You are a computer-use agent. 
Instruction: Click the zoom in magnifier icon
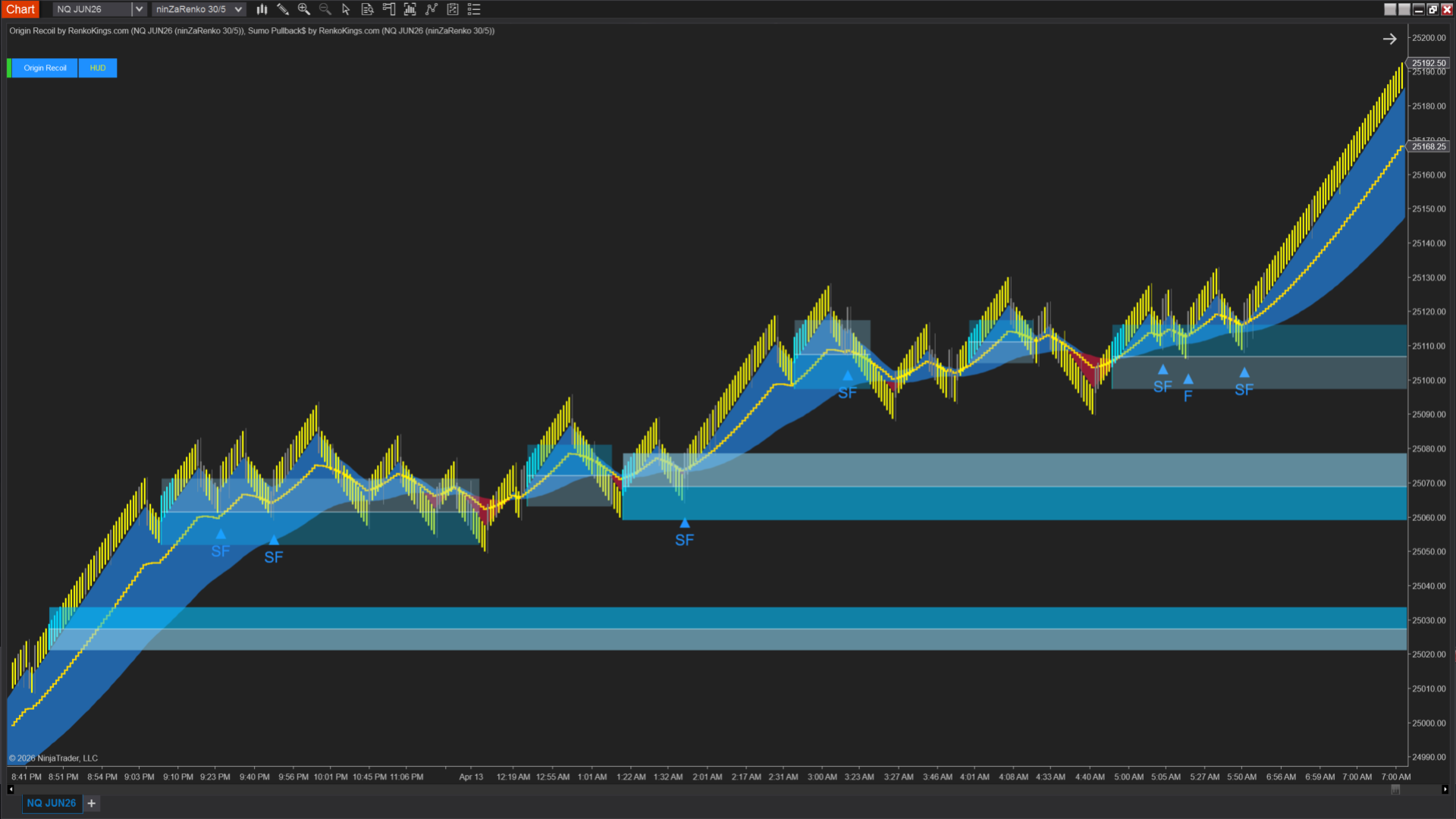click(x=304, y=9)
